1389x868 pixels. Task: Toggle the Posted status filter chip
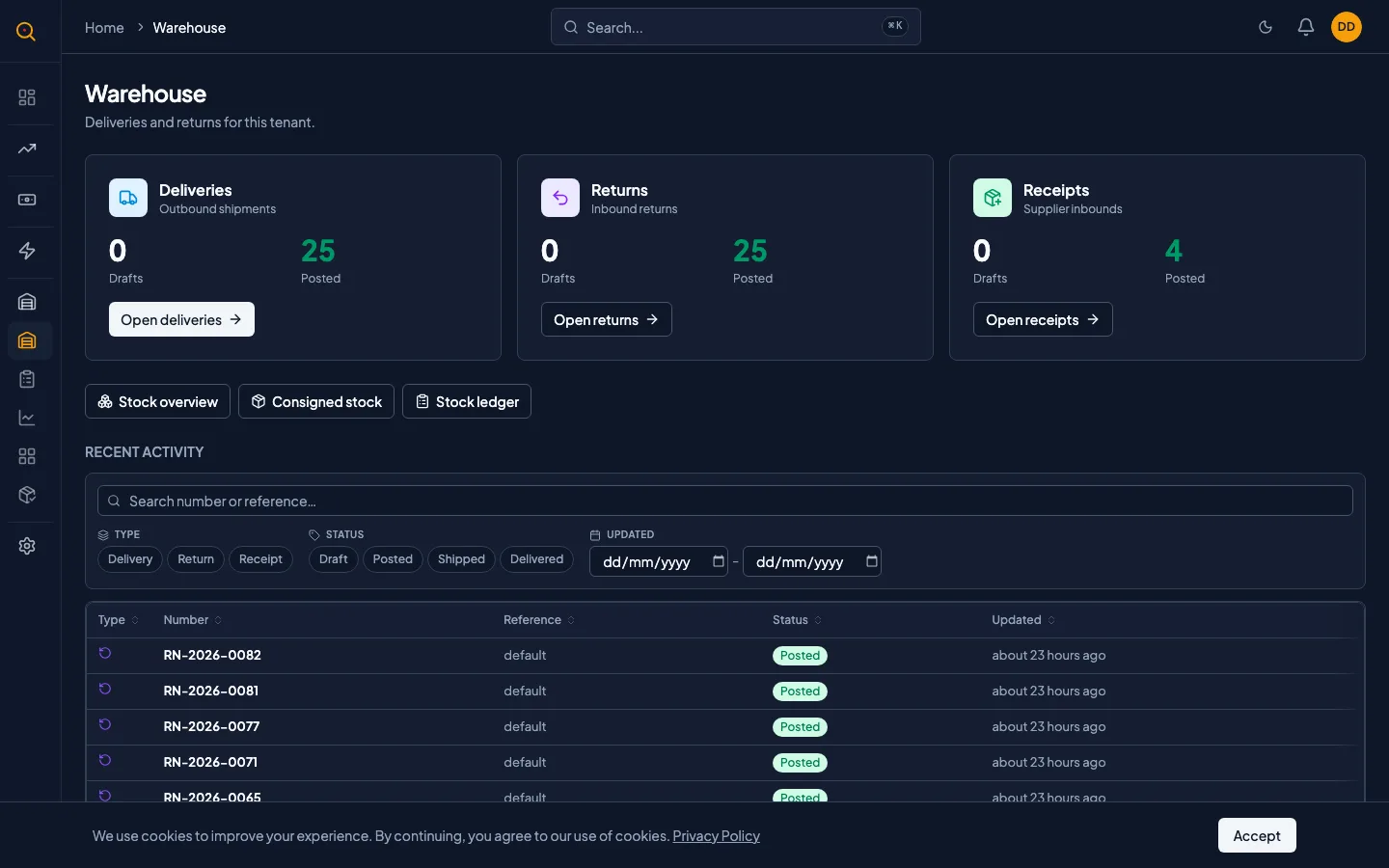(x=393, y=559)
